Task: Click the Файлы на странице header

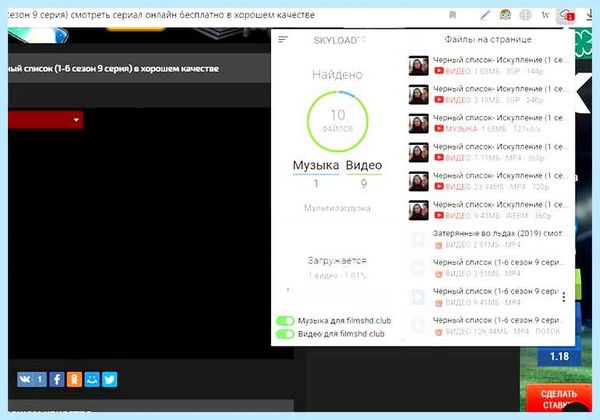Action: tap(488, 39)
